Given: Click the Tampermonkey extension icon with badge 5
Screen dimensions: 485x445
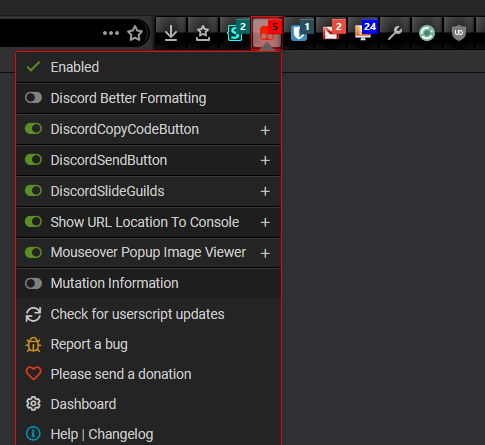Looking at the screenshot, I should tap(267, 33).
